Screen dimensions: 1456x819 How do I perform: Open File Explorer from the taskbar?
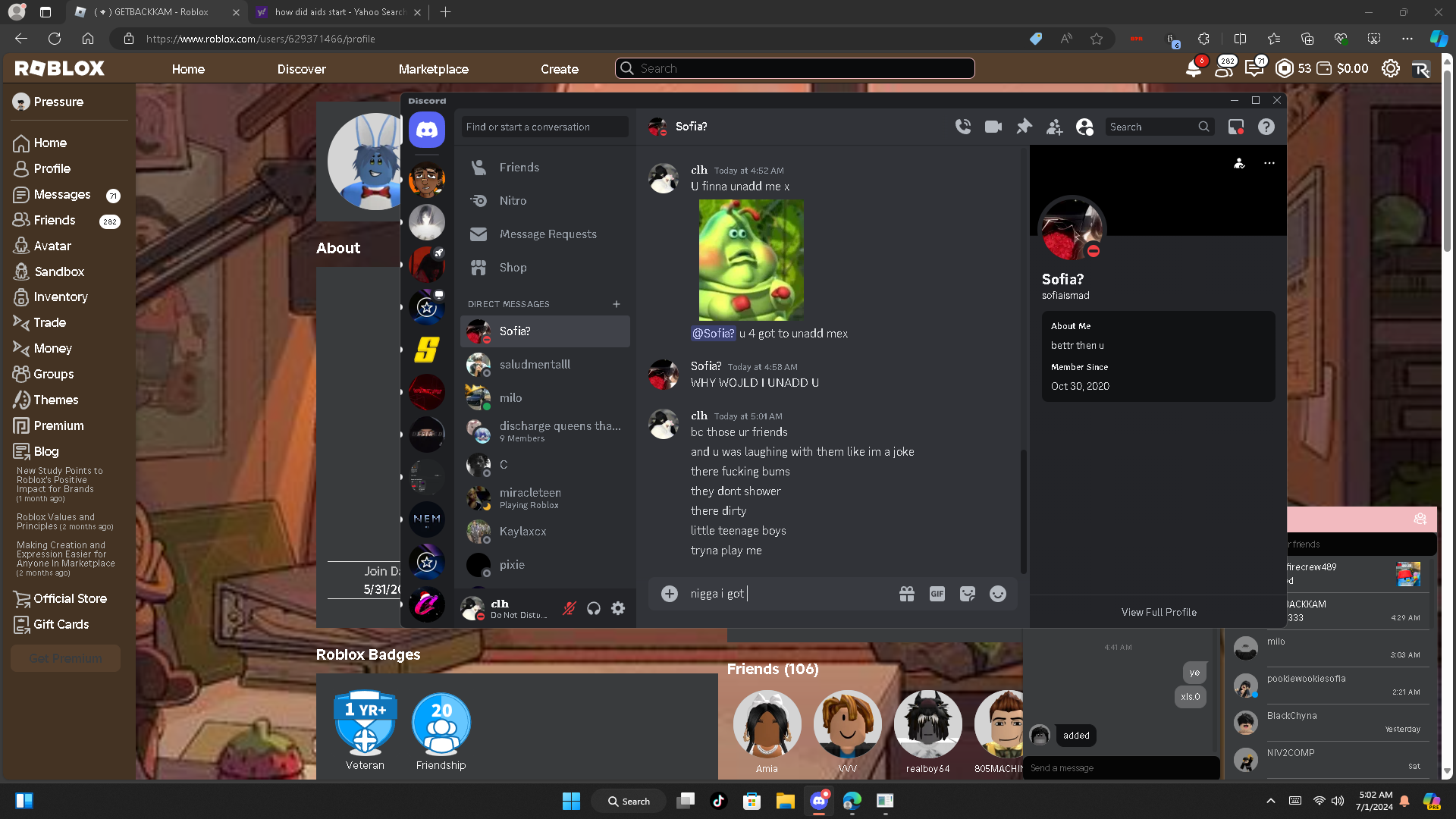[x=785, y=801]
